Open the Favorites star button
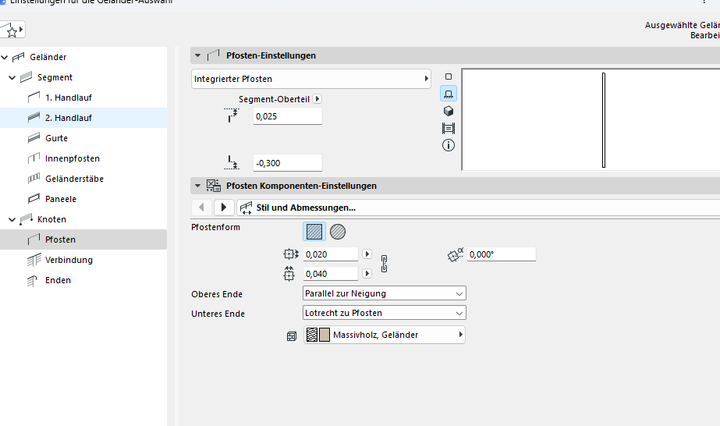Image resolution: width=720 pixels, height=426 pixels. point(12,30)
